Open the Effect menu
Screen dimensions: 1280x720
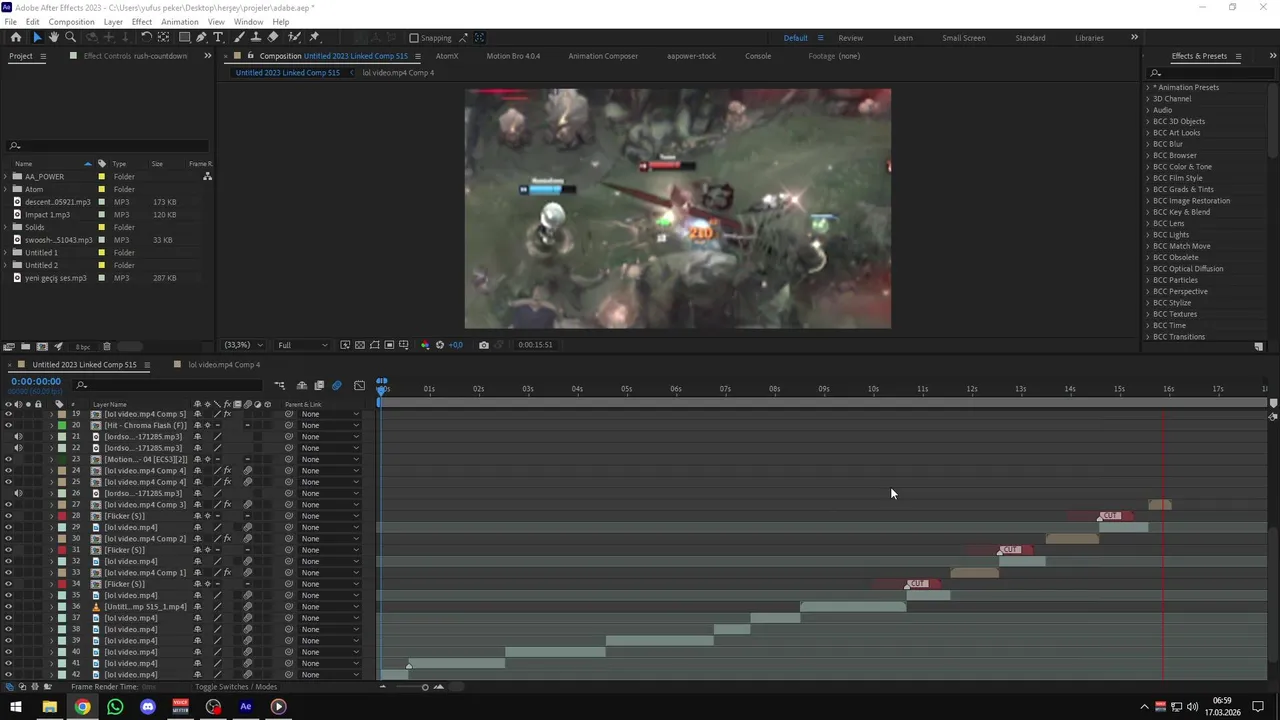pos(142,22)
